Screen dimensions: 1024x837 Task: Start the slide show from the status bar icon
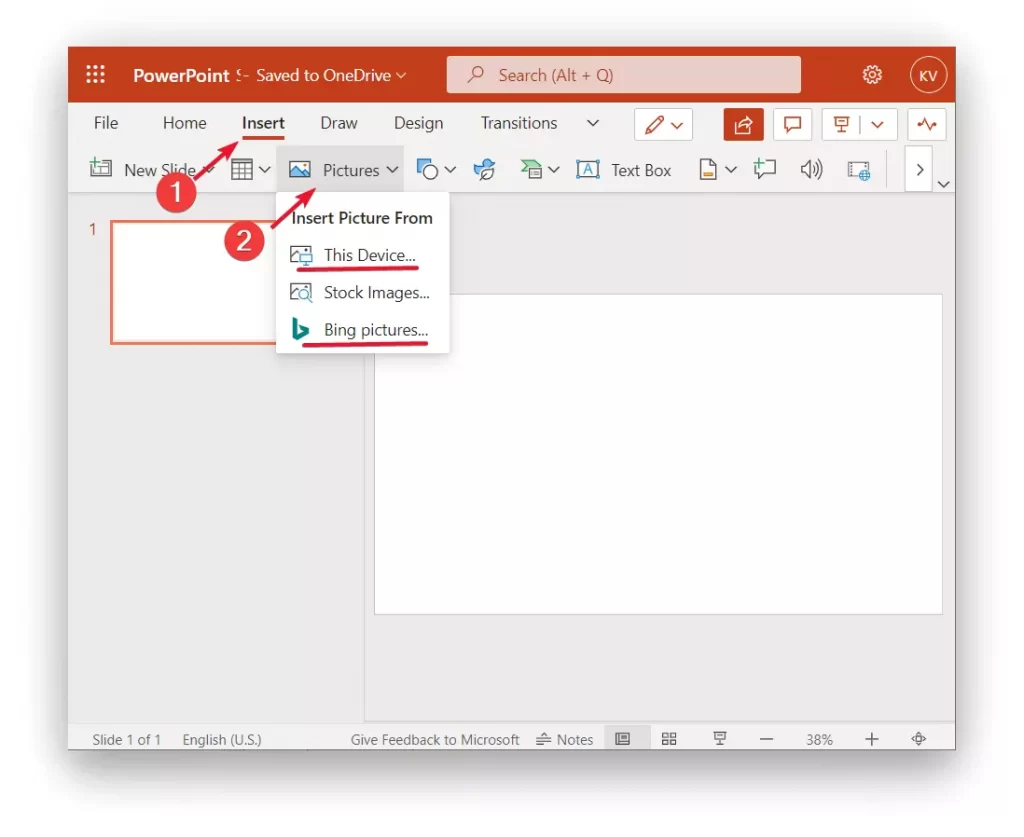click(719, 738)
